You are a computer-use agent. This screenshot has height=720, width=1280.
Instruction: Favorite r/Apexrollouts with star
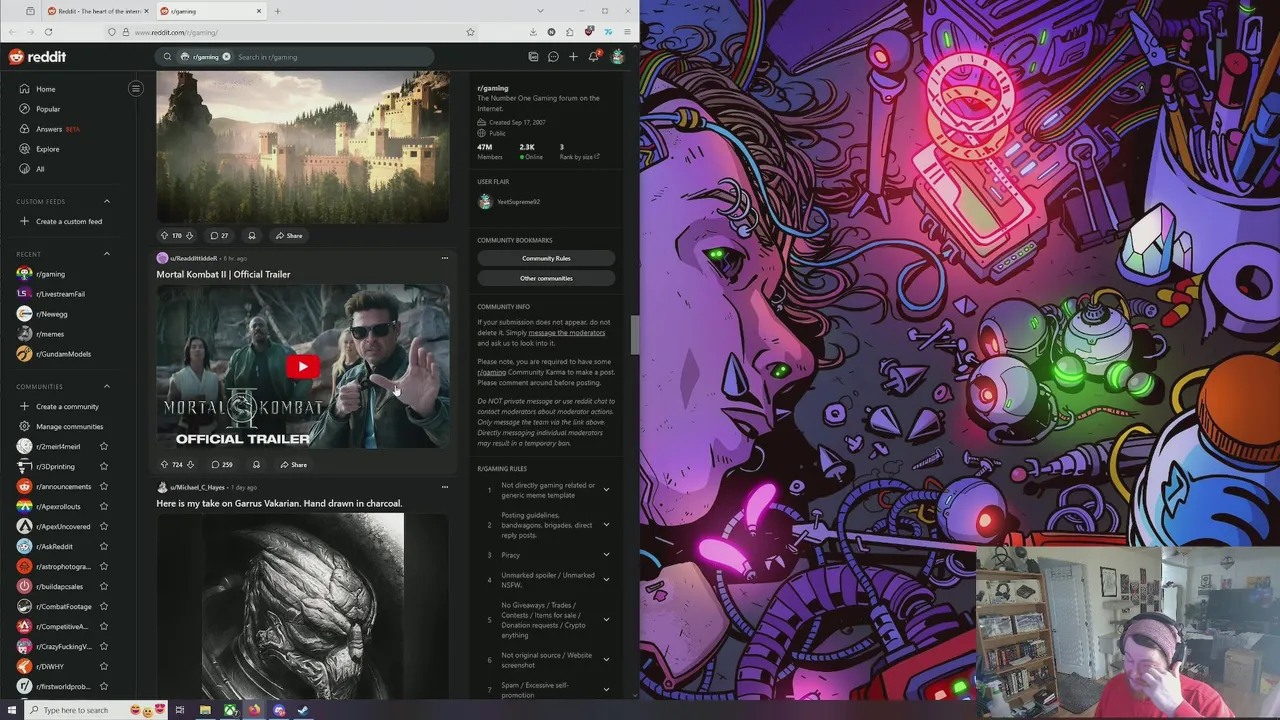[104, 507]
